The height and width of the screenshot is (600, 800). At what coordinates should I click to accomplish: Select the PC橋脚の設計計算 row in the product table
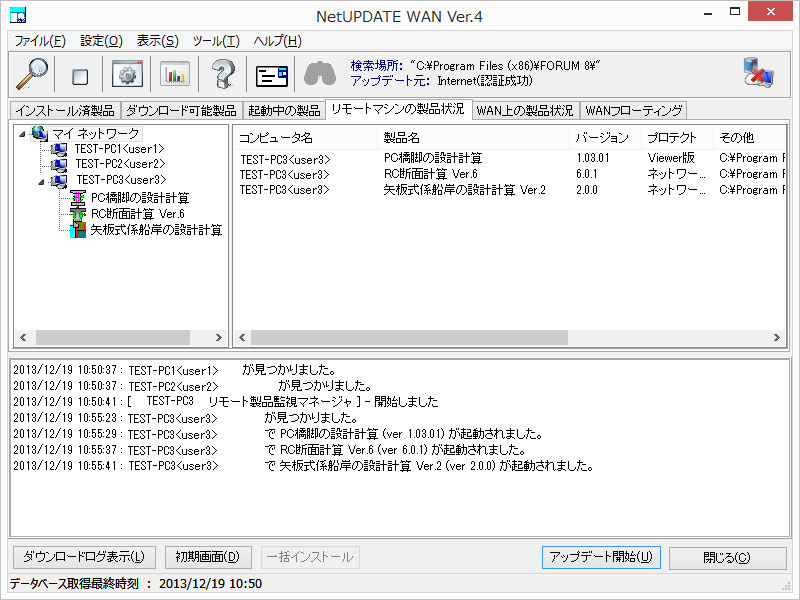tap(509, 158)
